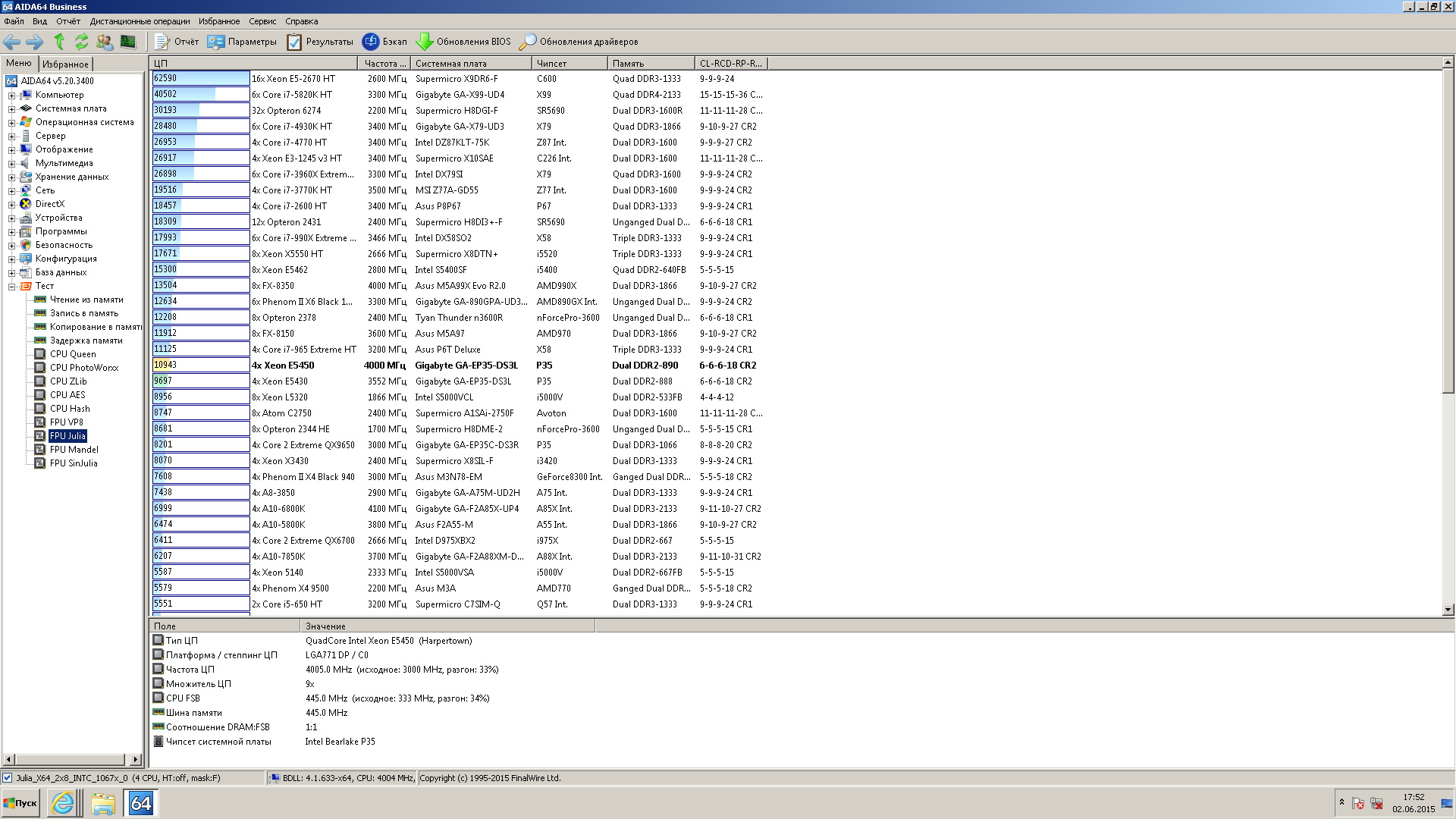Click the green Up arrow toolbar icon
Viewport: 1456px width, 819px height.
click(59, 42)
